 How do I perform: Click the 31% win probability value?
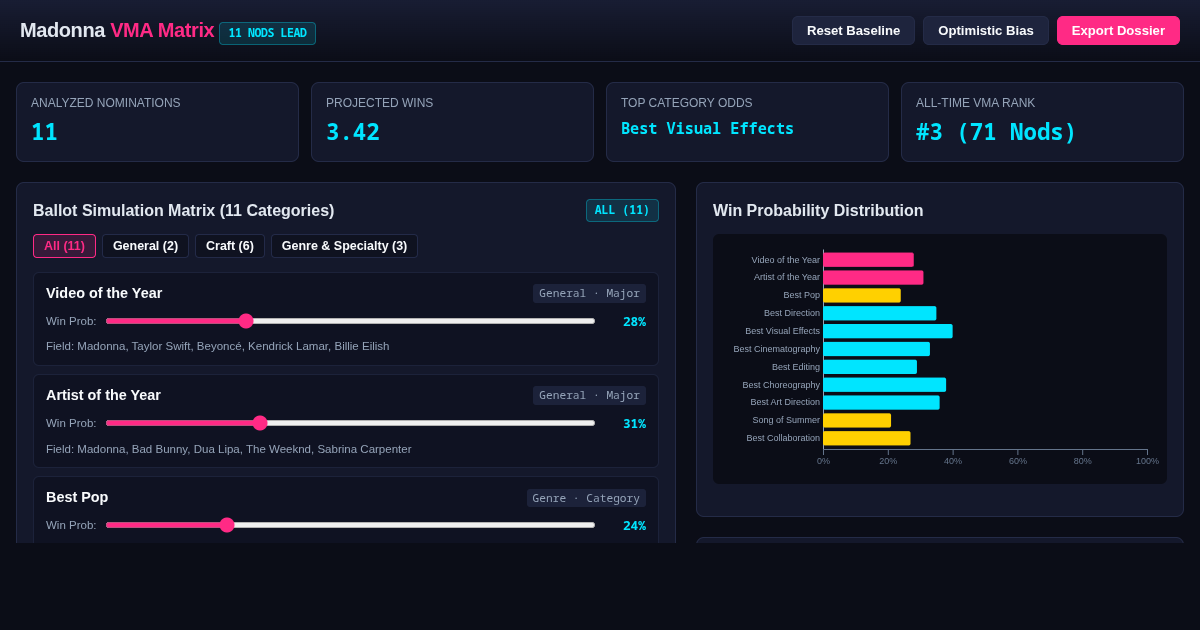(634, 424)
